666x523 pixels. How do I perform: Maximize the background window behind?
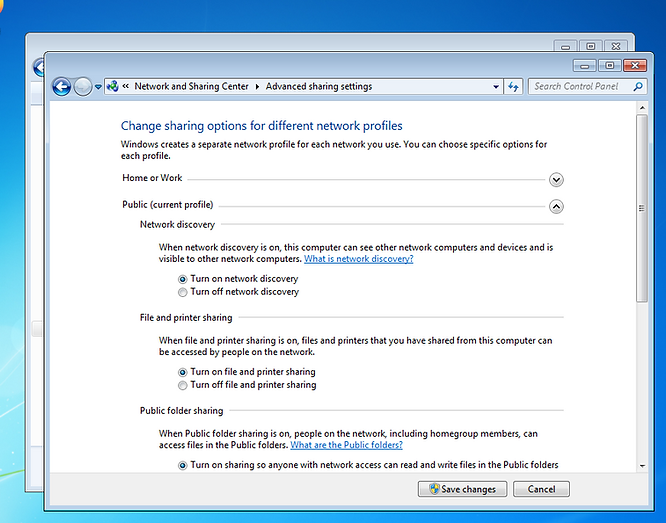590,46
